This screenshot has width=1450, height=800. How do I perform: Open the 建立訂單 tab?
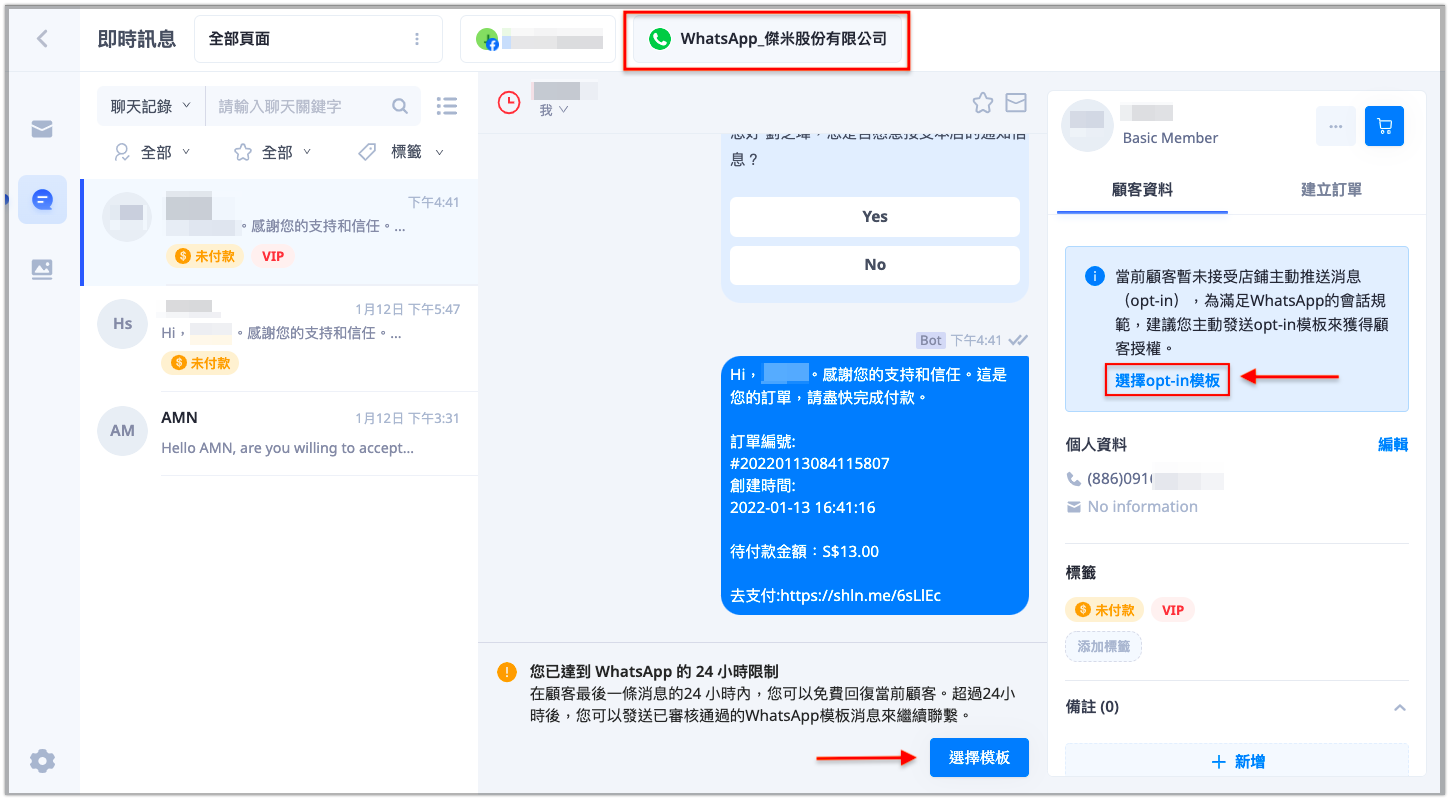pos(1331,189)
